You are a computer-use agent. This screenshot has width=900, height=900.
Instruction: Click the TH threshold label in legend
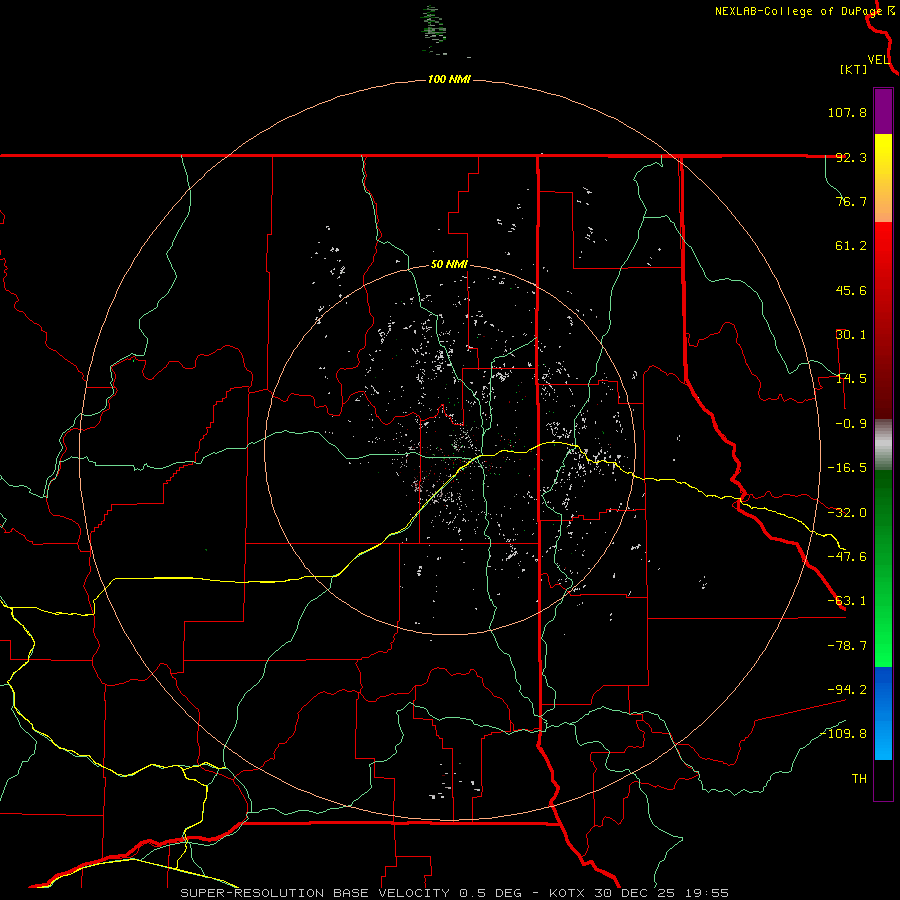(x=859, y=779)
